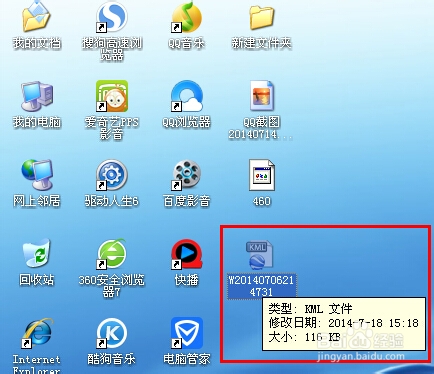Click the 电脑管家 label text

[186, 359]
